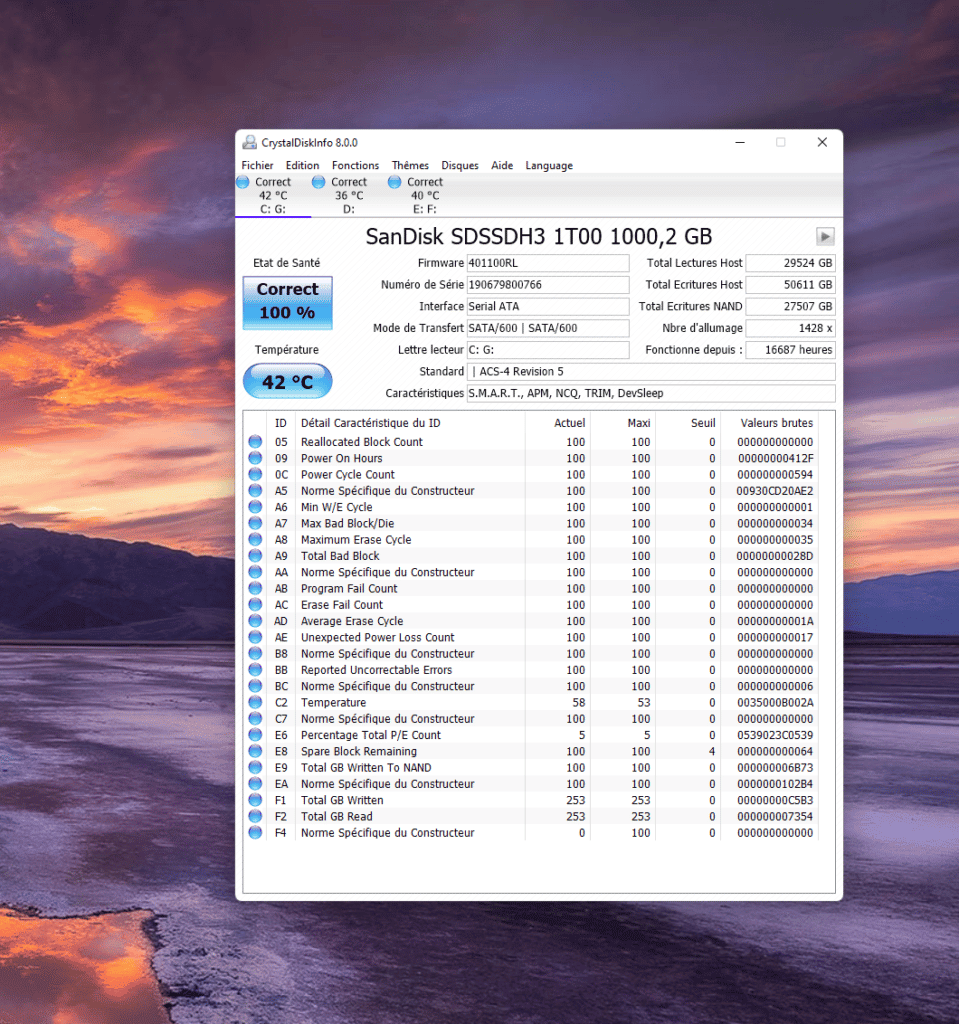The height and width of the screenshot is (1024, 959).
Task: Click the Firmware field 401100RL
Action: (x=547, y=263)
